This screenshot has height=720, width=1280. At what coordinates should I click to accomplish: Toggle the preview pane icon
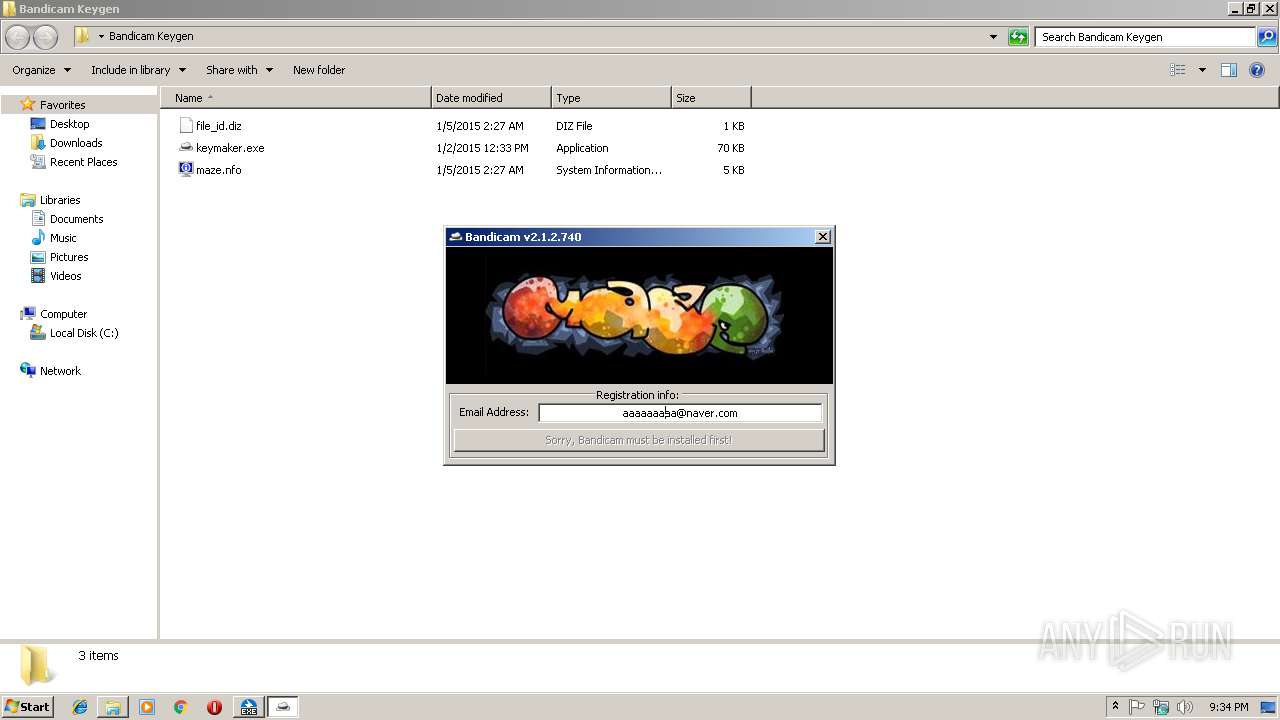1229,70
